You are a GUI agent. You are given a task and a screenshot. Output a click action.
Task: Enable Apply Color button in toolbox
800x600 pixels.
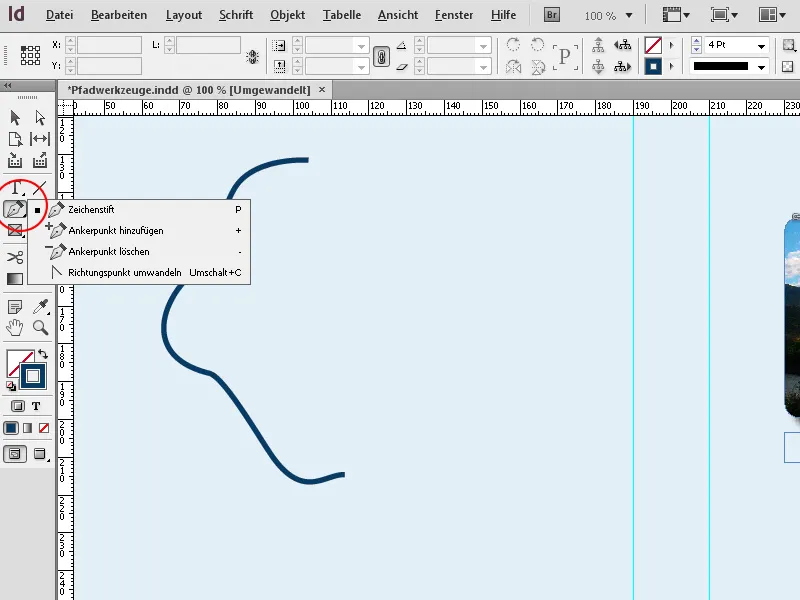coord(11,428)
